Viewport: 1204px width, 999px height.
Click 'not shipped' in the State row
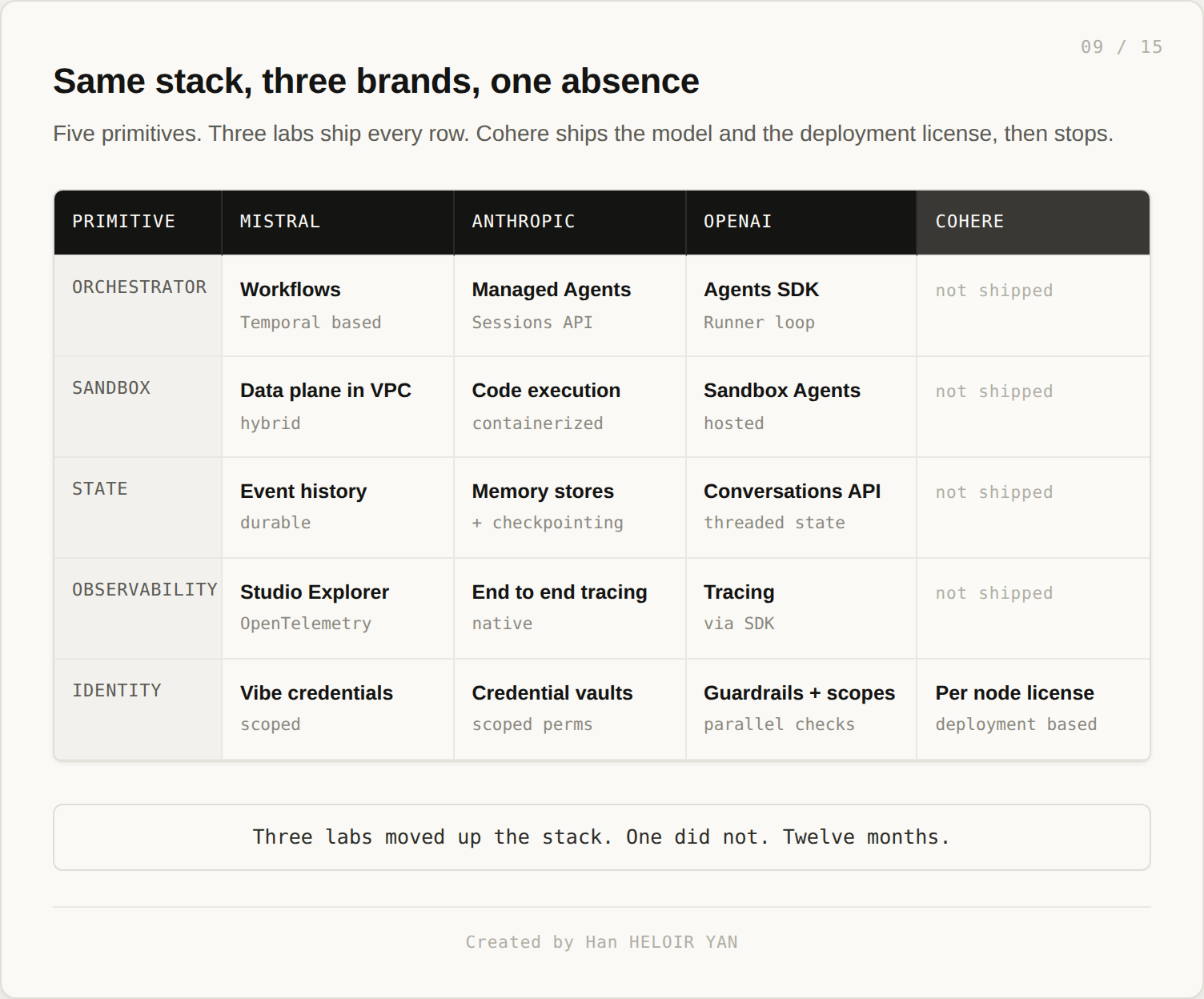pyautogui.click(x=994, y=492)
